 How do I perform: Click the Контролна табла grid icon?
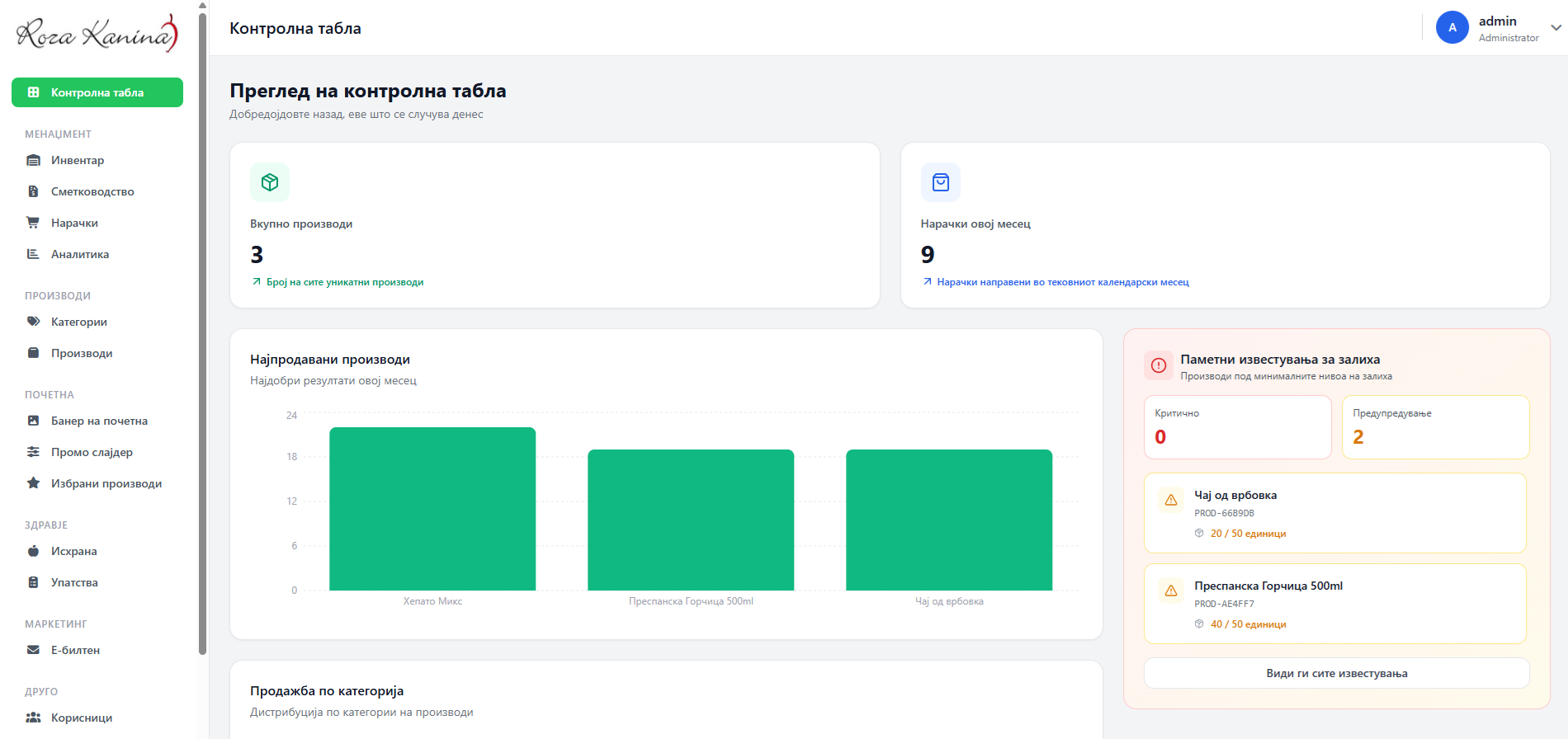tap(34, 92)
